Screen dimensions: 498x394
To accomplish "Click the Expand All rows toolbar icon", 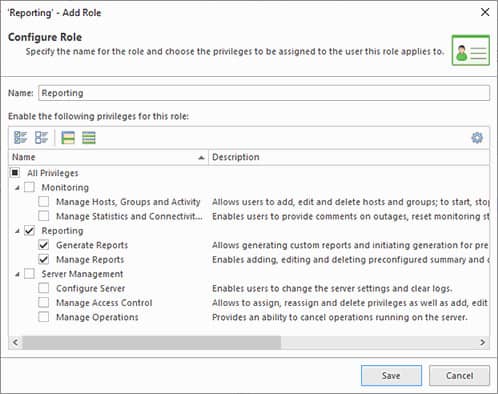I will 89,137.
